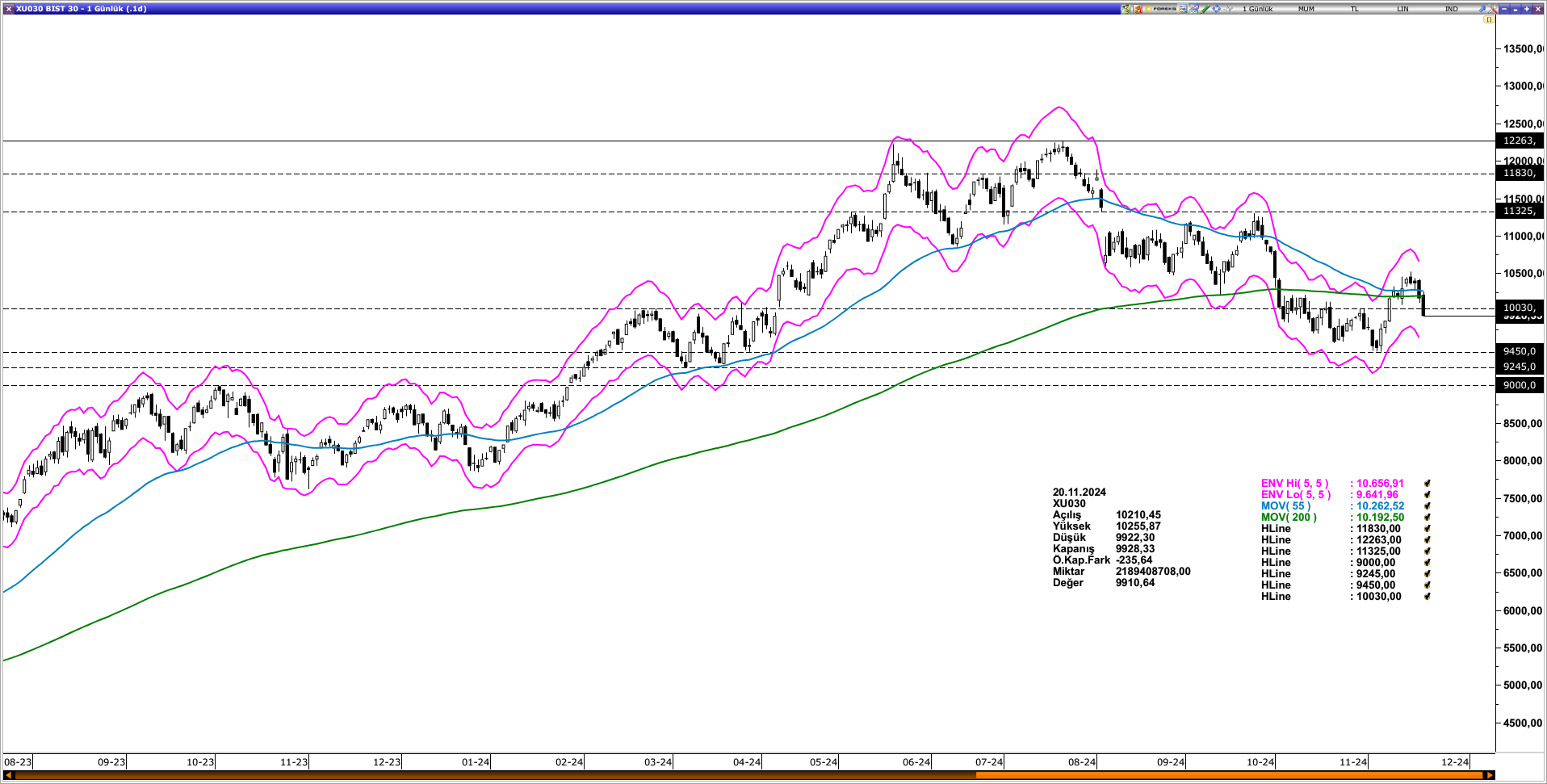Viewport: 1547px width, 784px height.
Task: Click the 13000,00 price axis label
Action: (1523, 86)
